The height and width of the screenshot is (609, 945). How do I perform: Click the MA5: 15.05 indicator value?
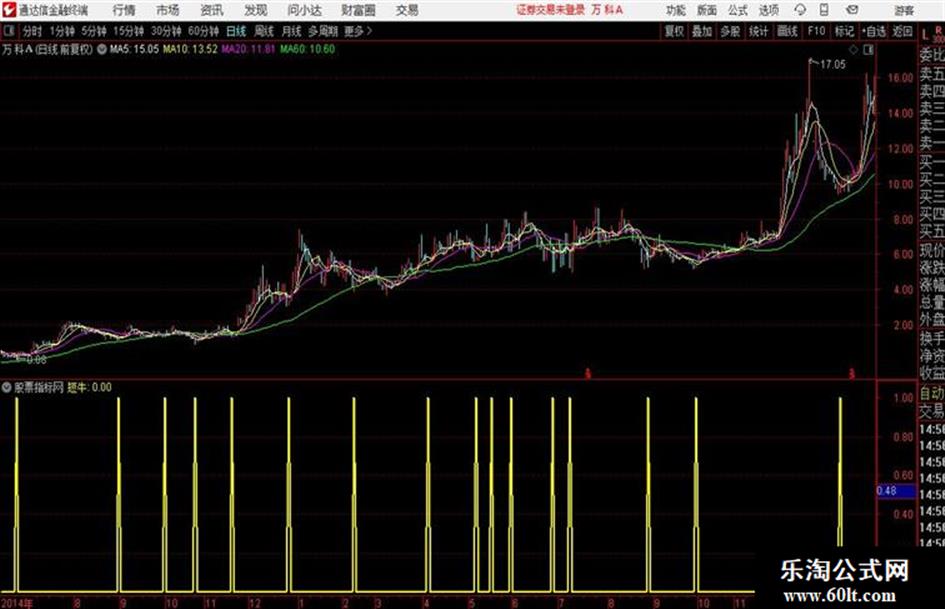click(134, 49)
